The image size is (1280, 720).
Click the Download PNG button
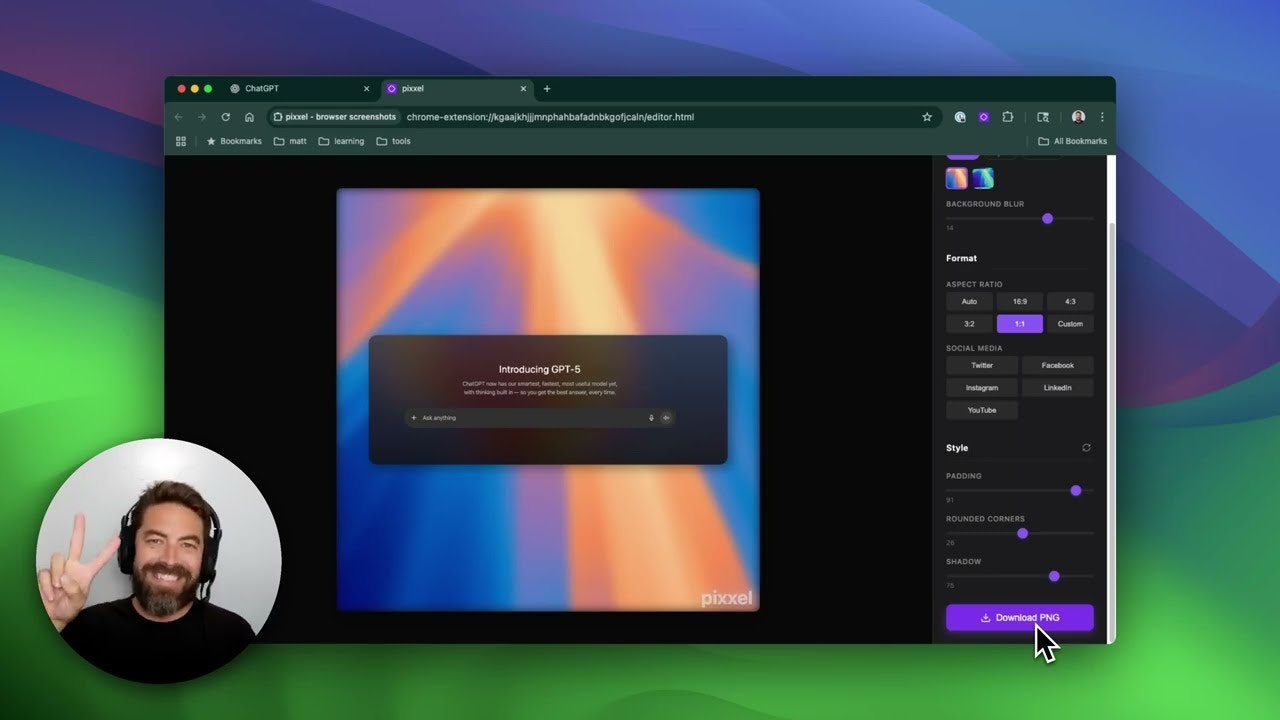(1020, 618)
